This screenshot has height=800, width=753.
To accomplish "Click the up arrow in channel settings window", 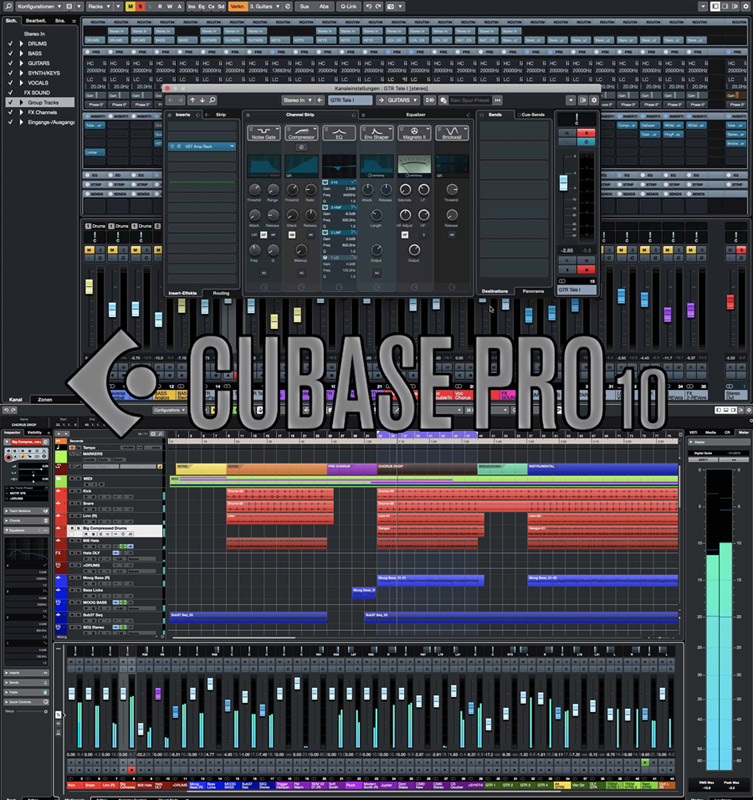I will click(192, 100).
